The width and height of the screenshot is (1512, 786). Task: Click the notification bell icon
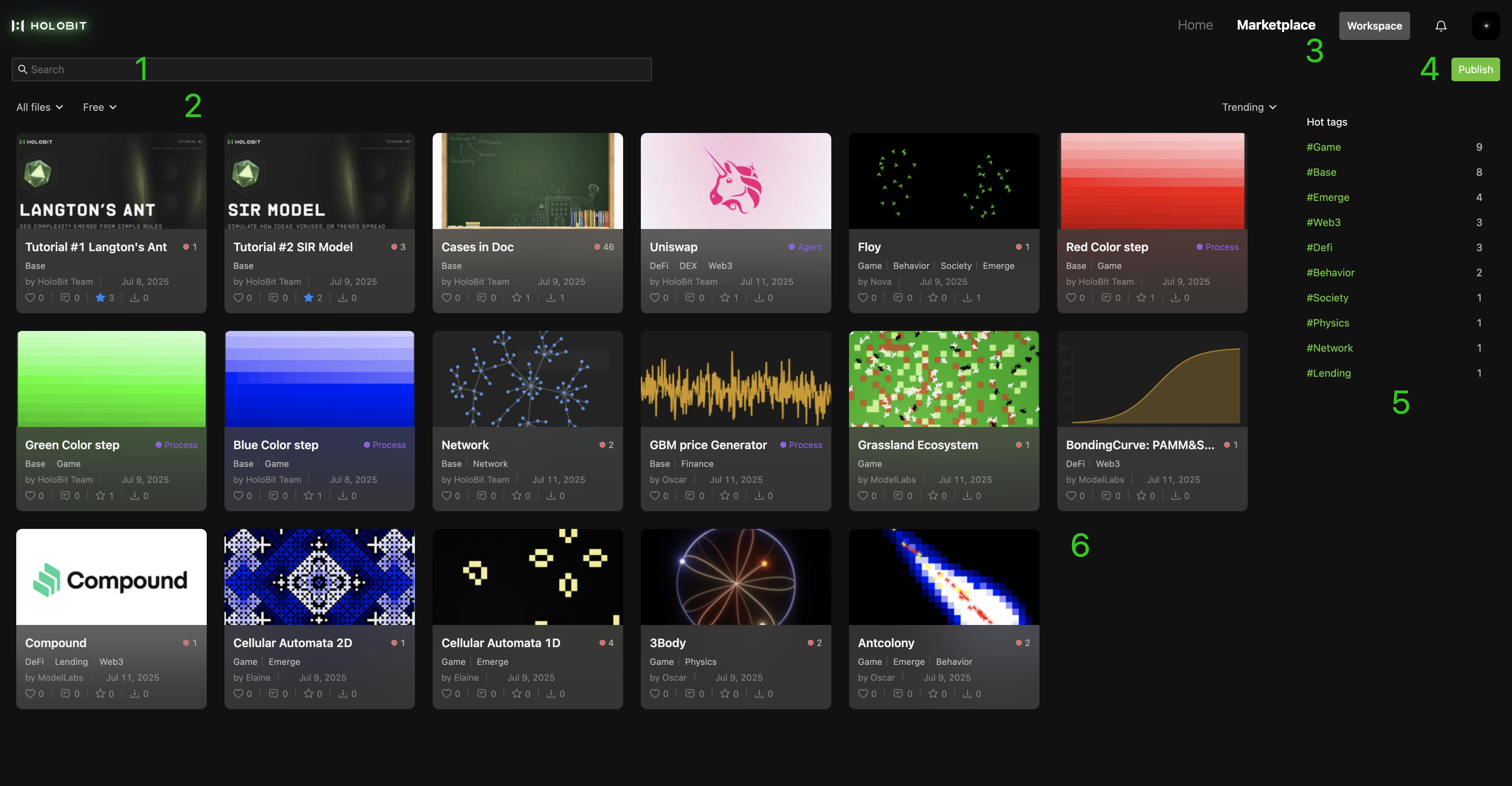1440,26
